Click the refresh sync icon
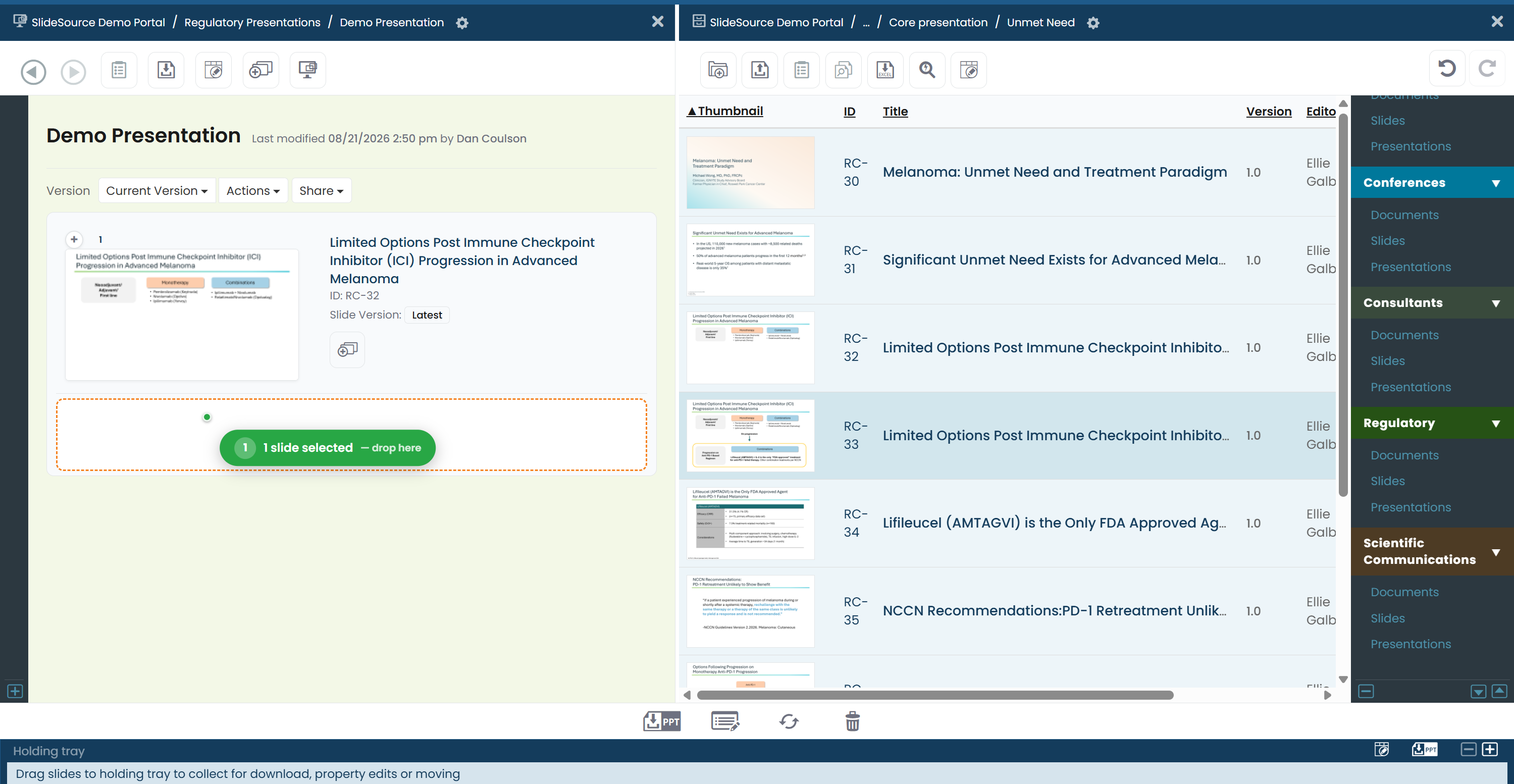1514x784 pixels. 789,721
